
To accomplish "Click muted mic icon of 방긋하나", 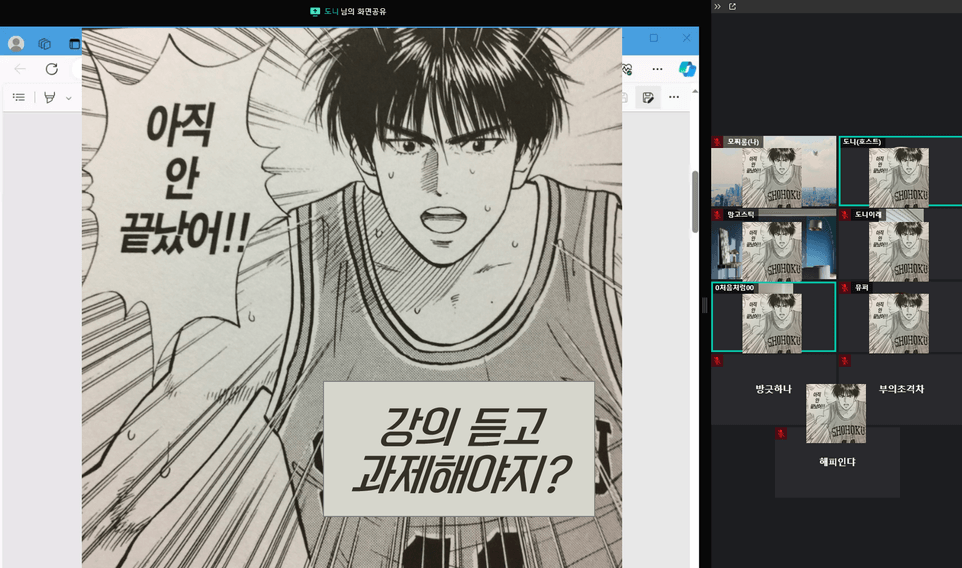I will [717, 361].
